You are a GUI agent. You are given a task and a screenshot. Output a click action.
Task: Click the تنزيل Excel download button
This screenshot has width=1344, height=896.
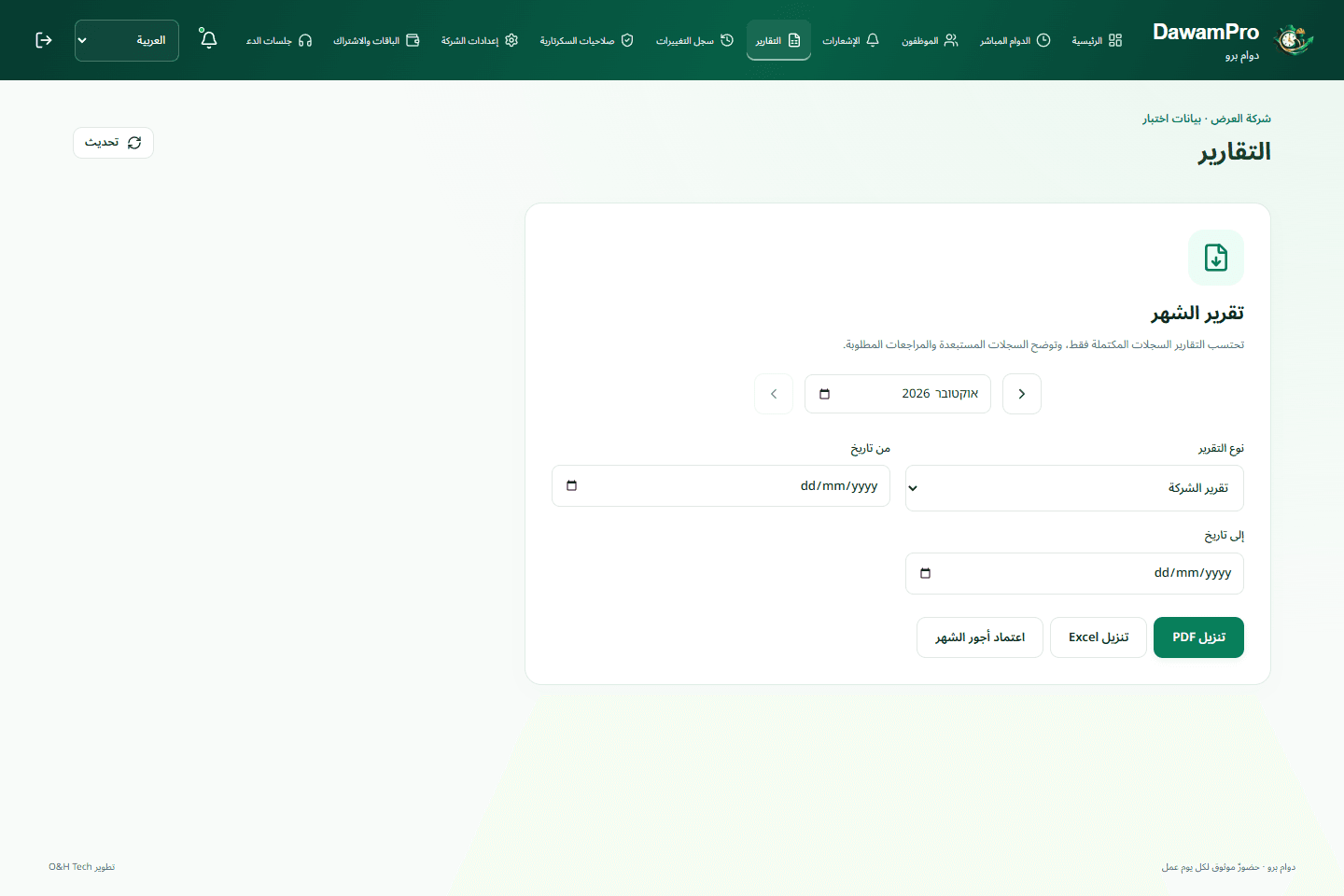tap(1099, 637)
